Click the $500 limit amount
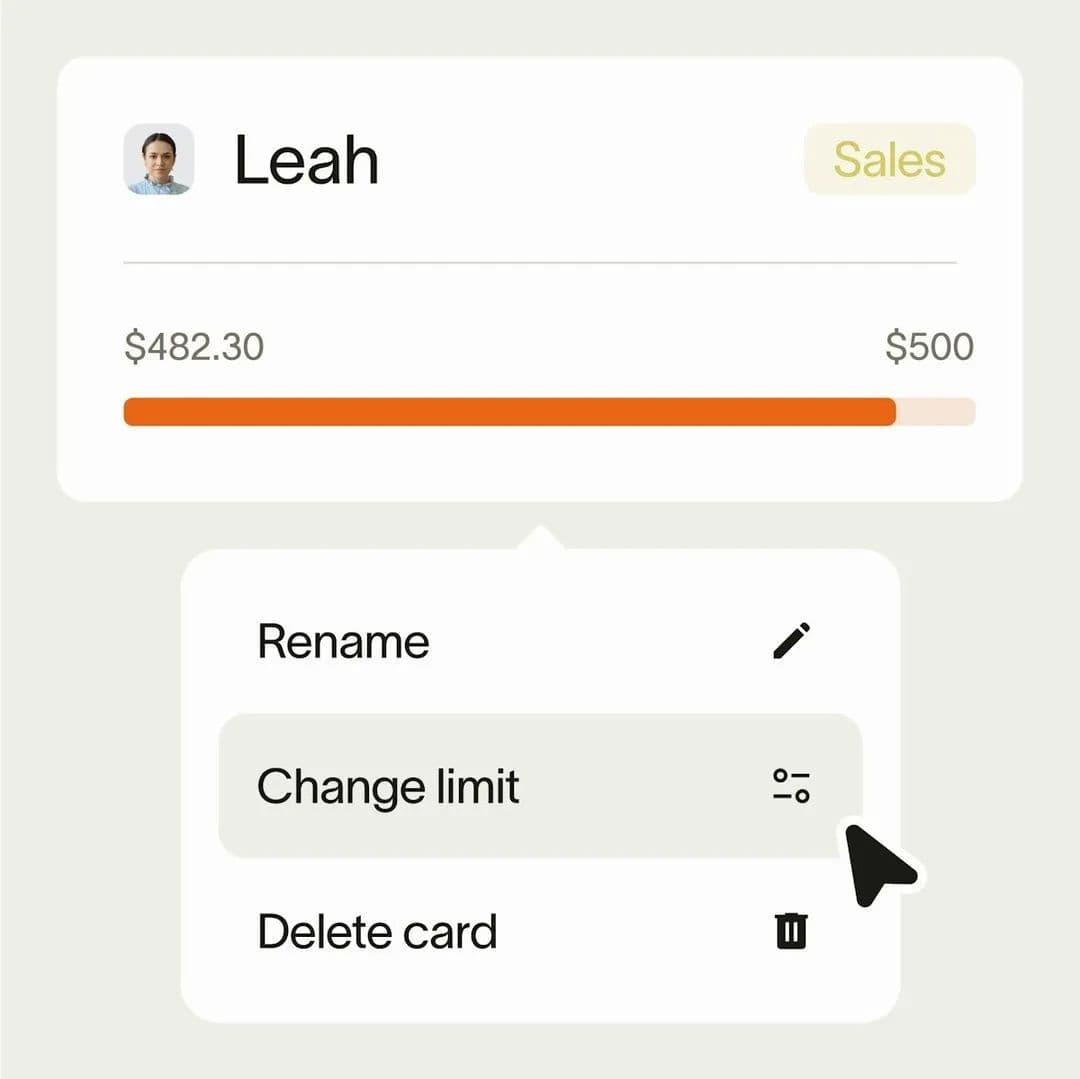This screenshot has width=1080, height=1079. (x=932, y=346)
